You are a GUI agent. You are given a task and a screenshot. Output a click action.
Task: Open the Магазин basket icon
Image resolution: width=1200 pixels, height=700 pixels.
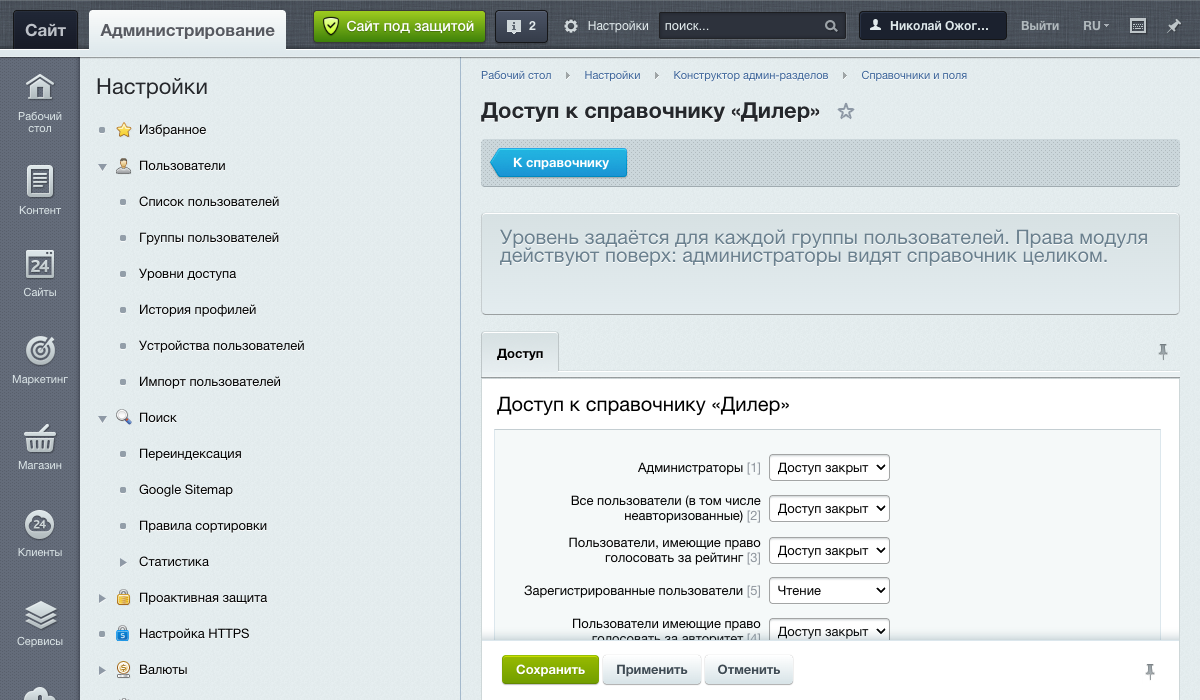(40, 437)
